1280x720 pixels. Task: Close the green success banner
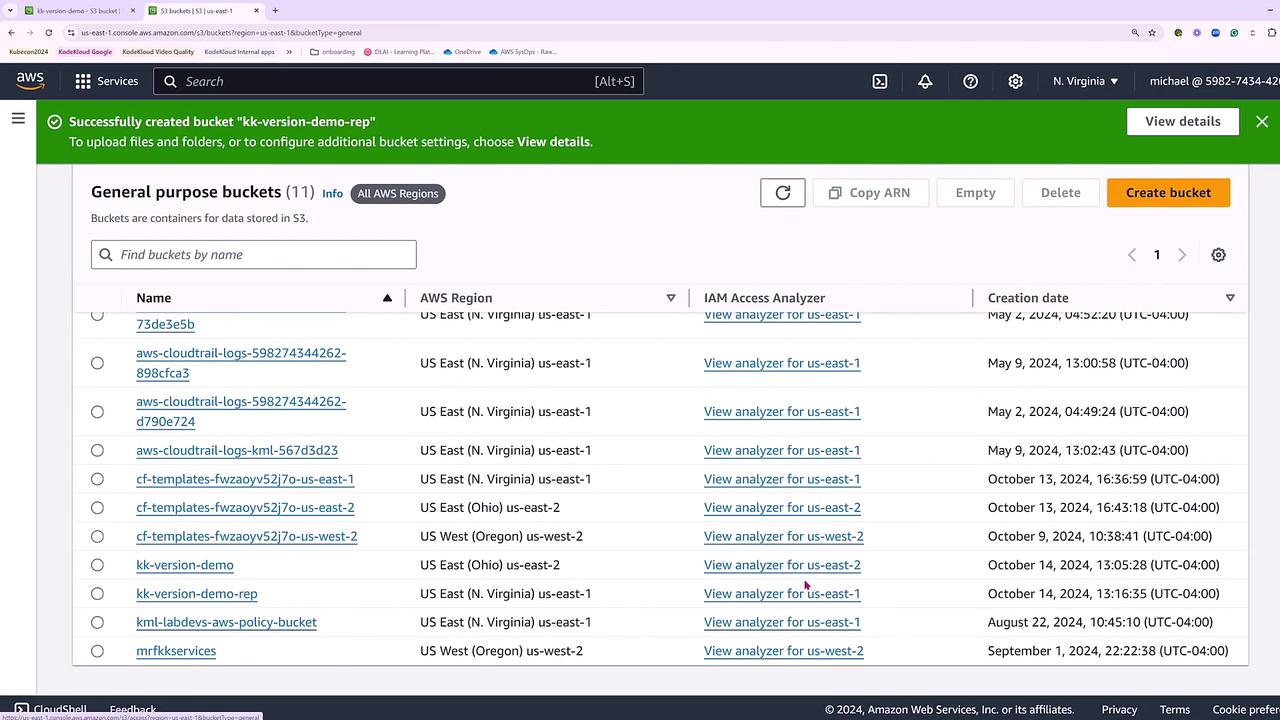point(1262,121)
